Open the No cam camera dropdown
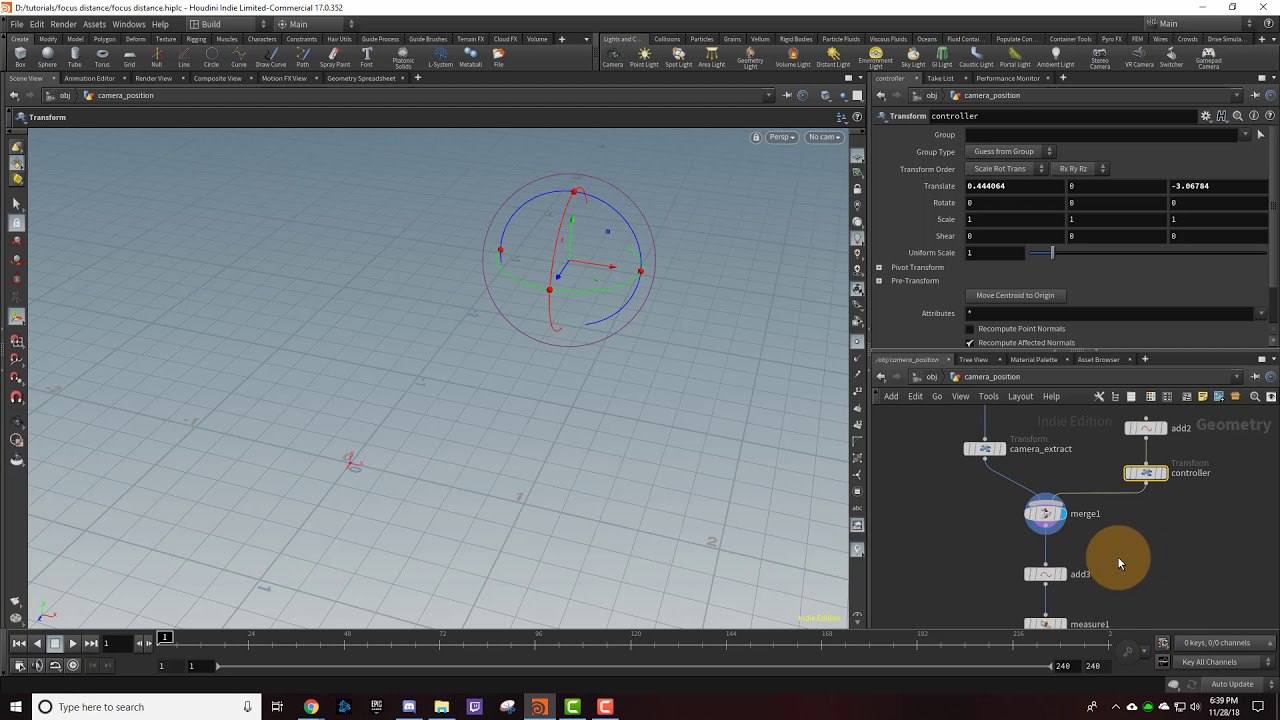The image size is (1280, 720). tap(825, 137)
